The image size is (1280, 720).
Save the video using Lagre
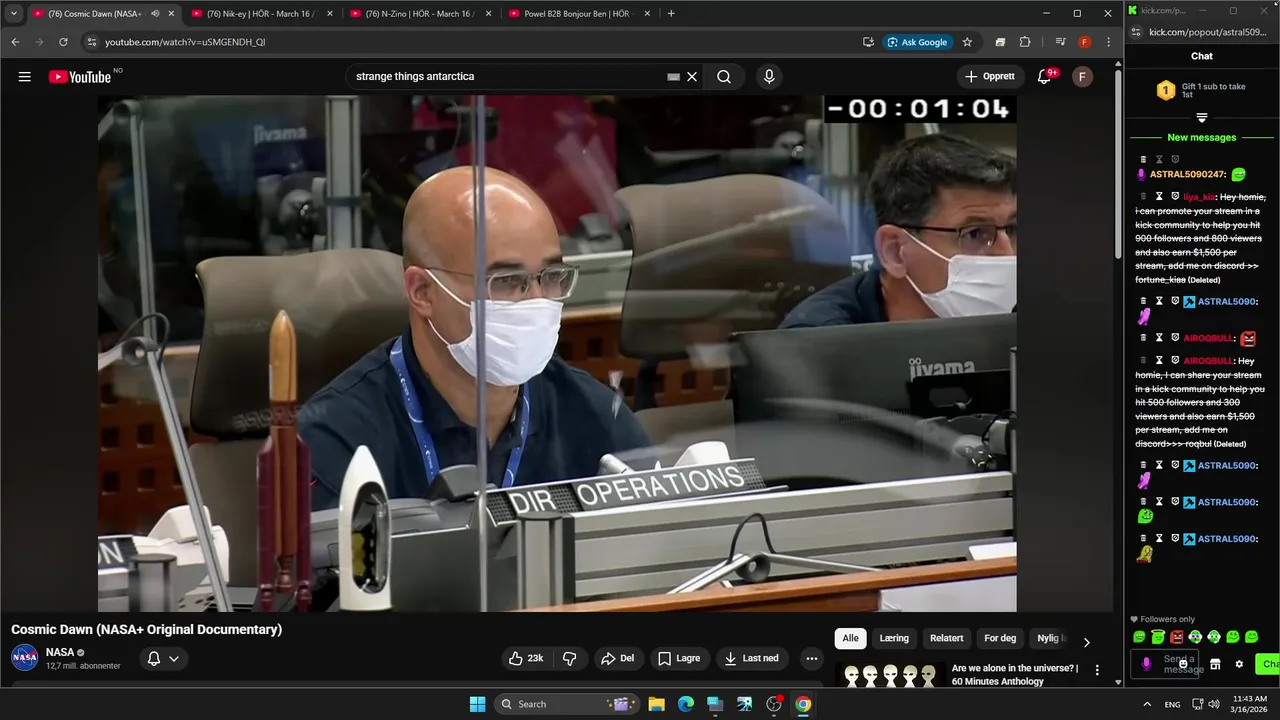click(x=679, y=658)
